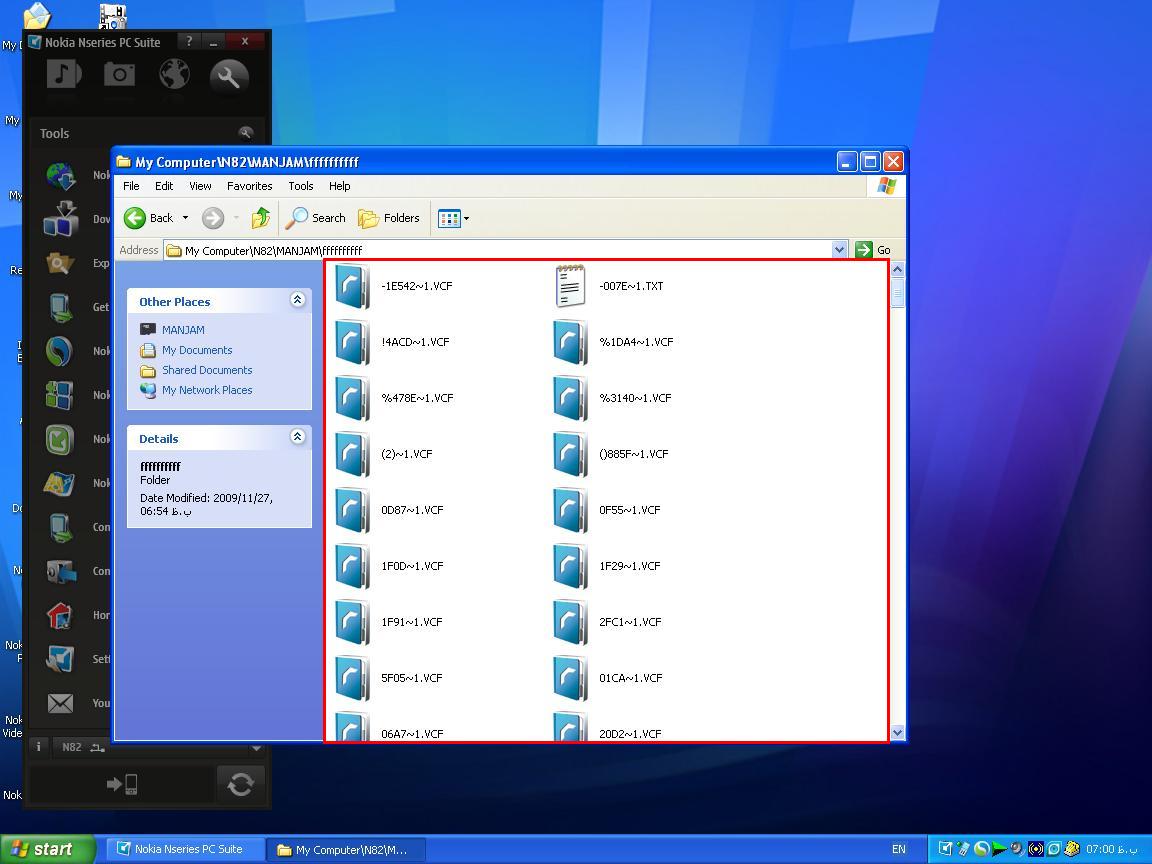Screen dimensions: 1152x864
Task: Open the Explorer Tools menu
Action: click(300, 186)
